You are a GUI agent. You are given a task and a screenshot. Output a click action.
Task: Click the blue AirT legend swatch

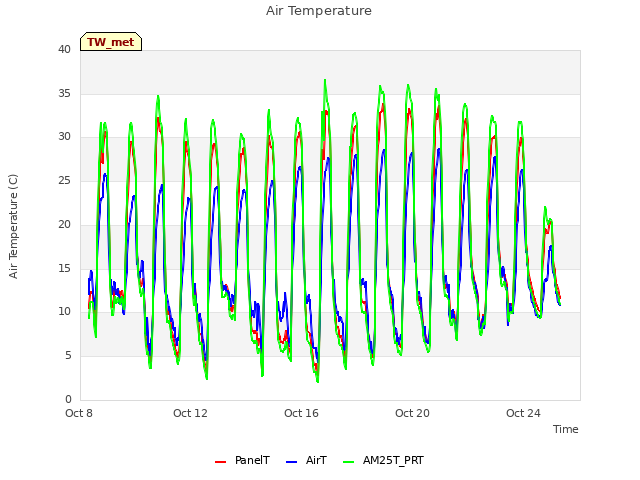(291, 462)
